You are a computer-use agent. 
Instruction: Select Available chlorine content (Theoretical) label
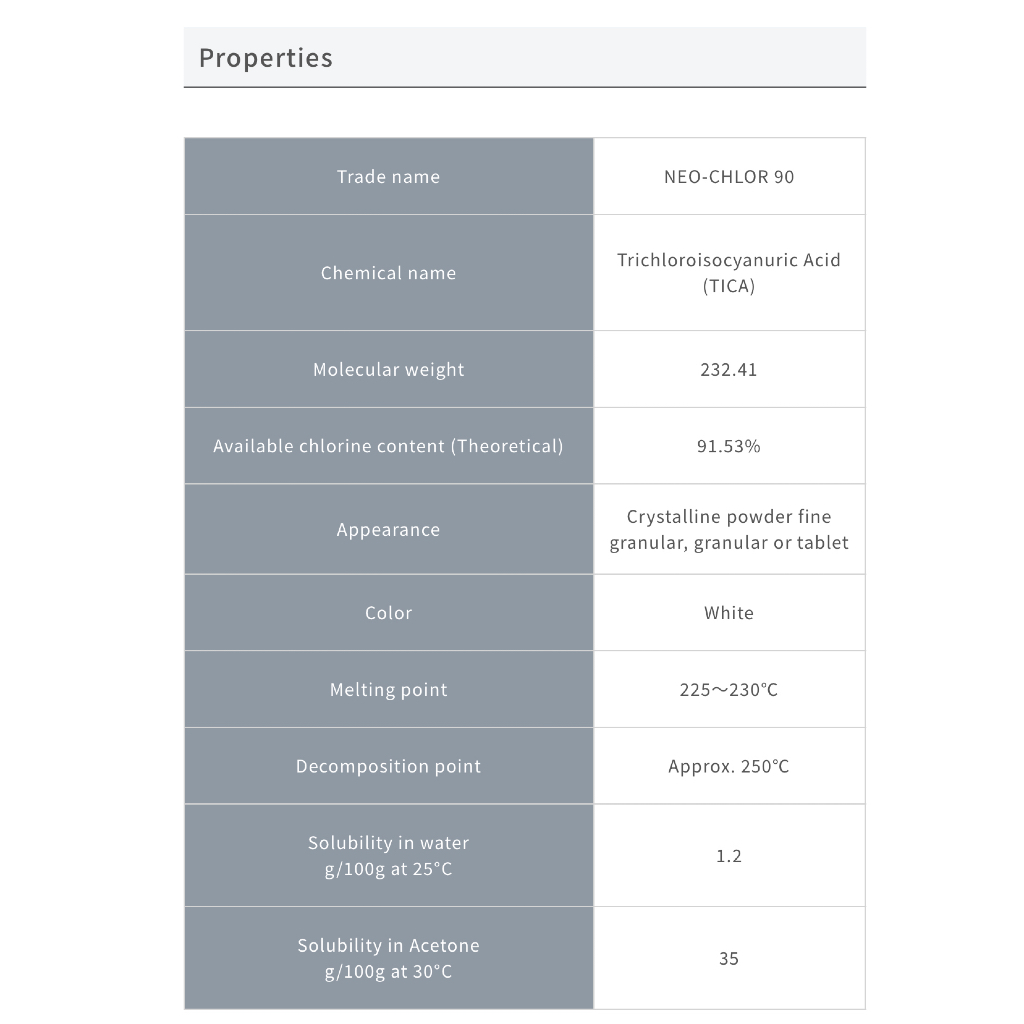pos(389,446)
